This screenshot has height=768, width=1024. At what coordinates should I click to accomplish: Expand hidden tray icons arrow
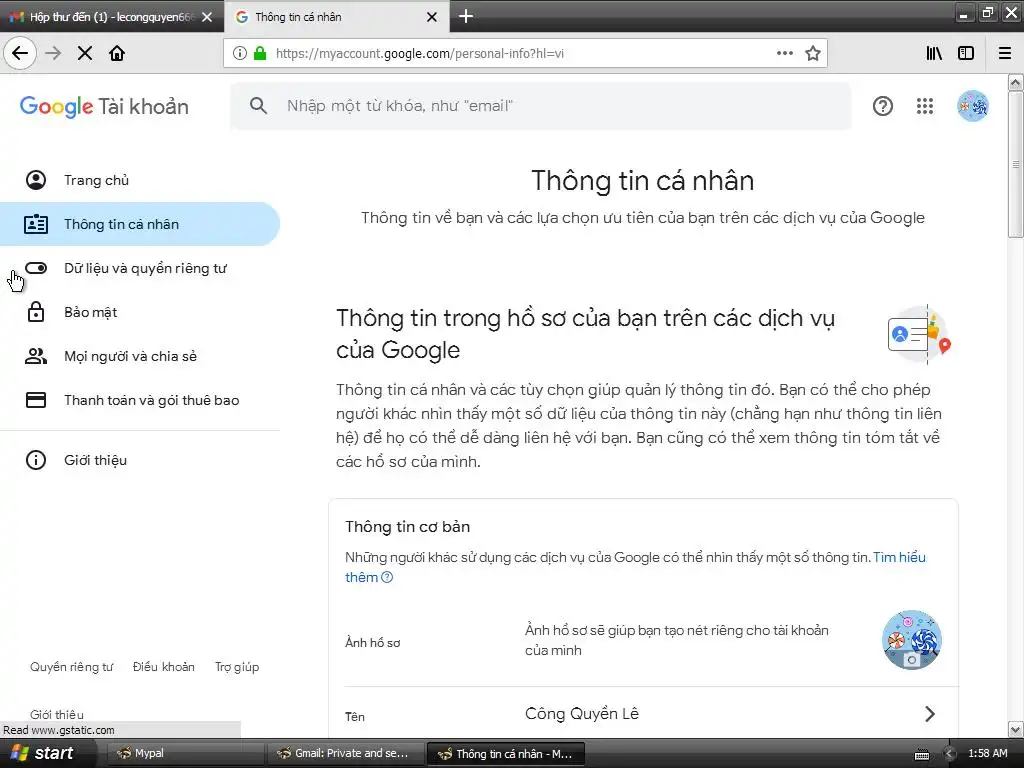pyautogui.click(x=950, y=754)
